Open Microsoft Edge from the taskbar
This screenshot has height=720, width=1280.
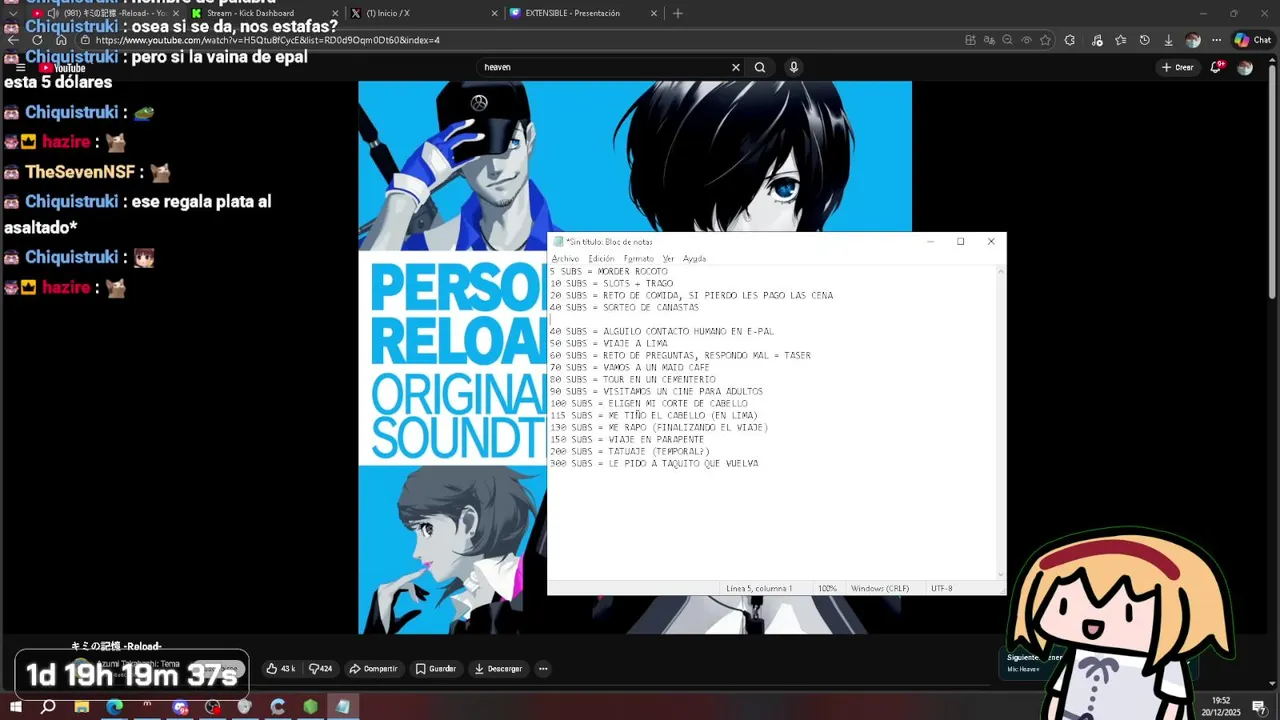click(115, 706)
